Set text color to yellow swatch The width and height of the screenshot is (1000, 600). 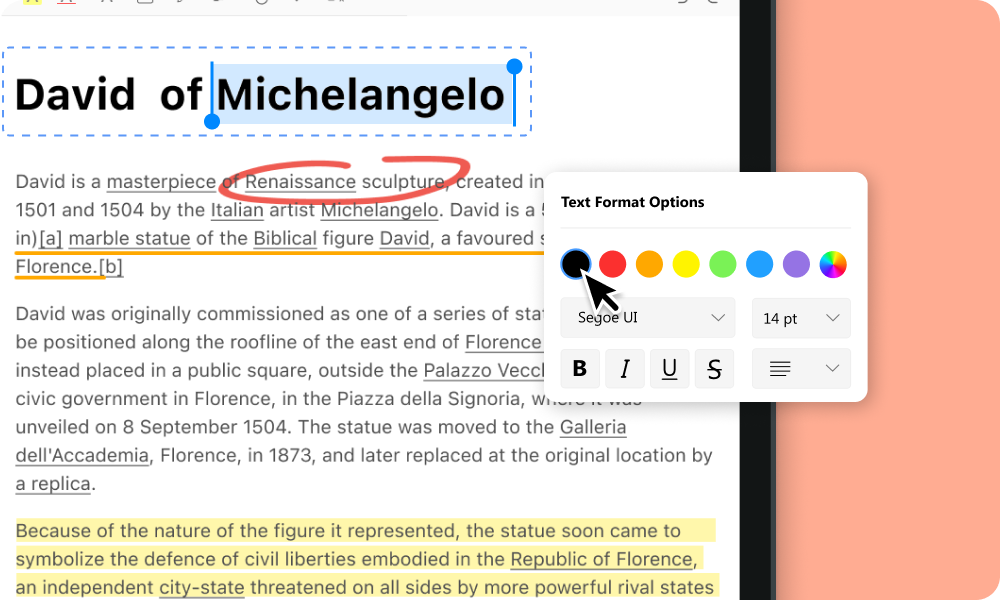pyautogui.click(x=686, y=264)
